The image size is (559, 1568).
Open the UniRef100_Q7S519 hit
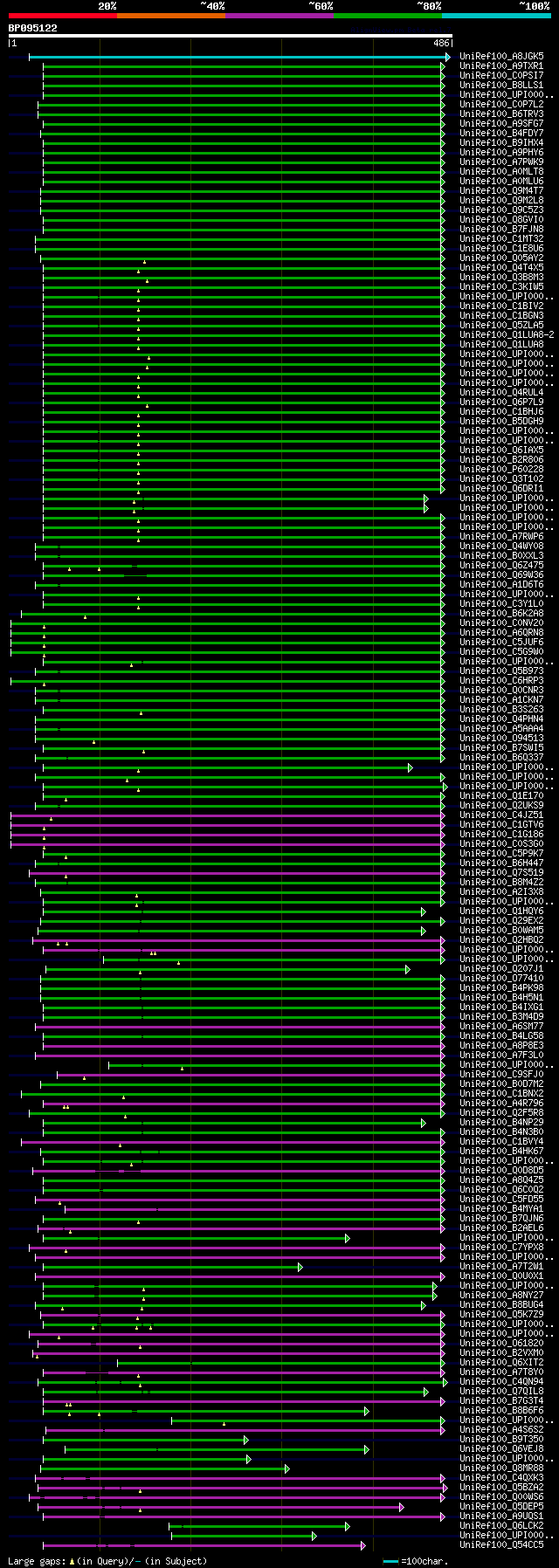[x=501, y=873]
